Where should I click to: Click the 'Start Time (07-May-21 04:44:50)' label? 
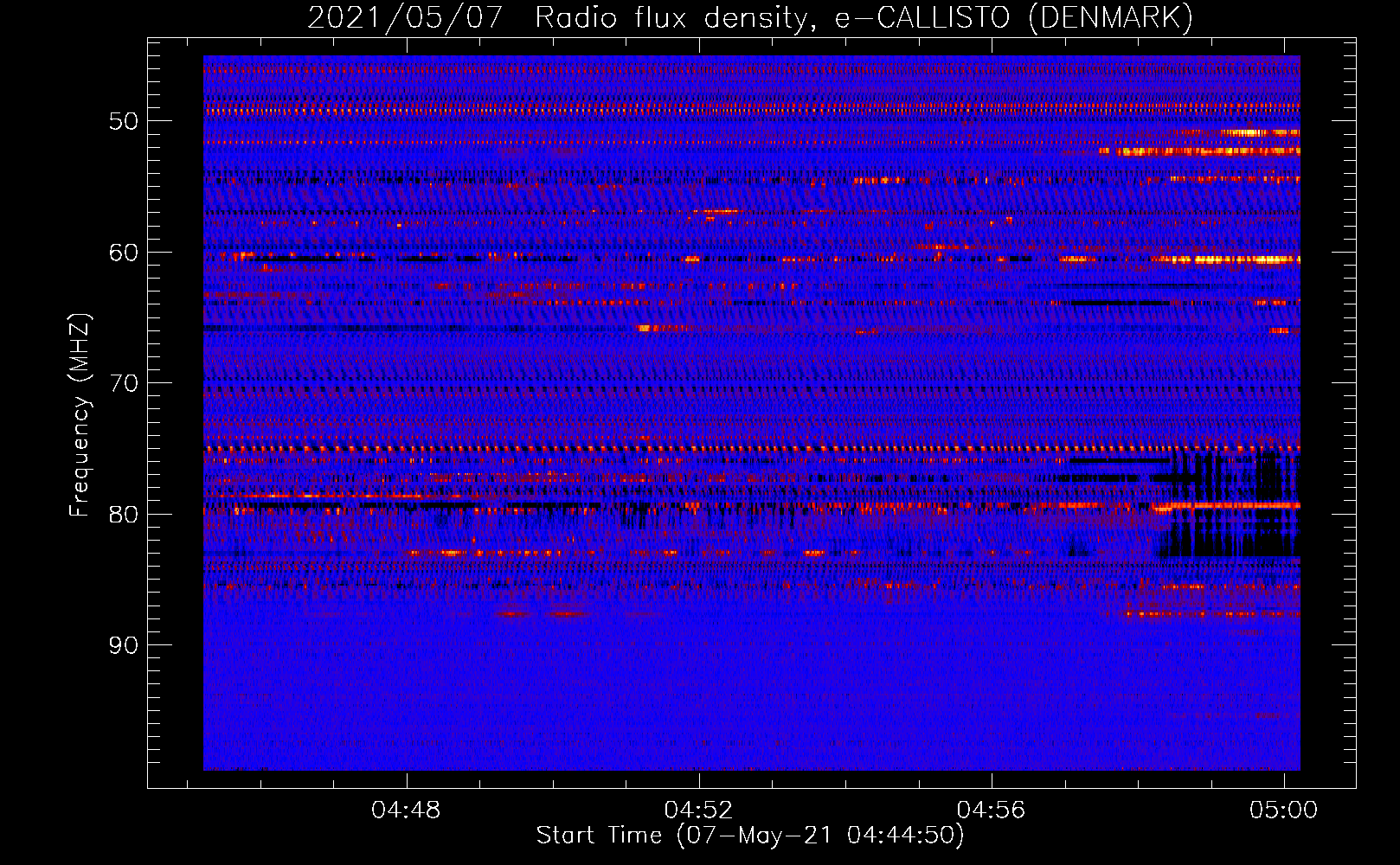click(x=750, y=836)
